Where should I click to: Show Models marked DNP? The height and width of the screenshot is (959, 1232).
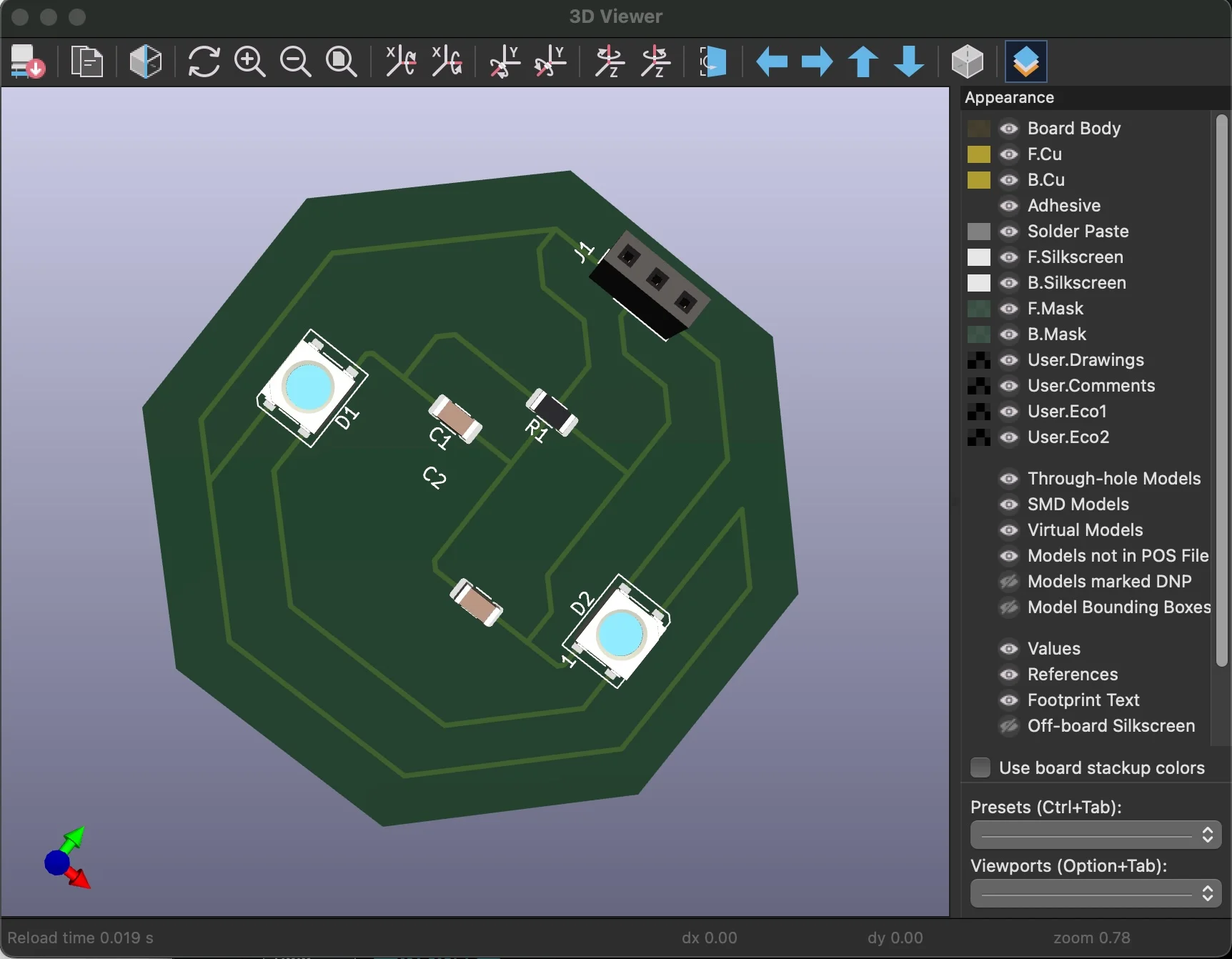(x=1009, y=582)
